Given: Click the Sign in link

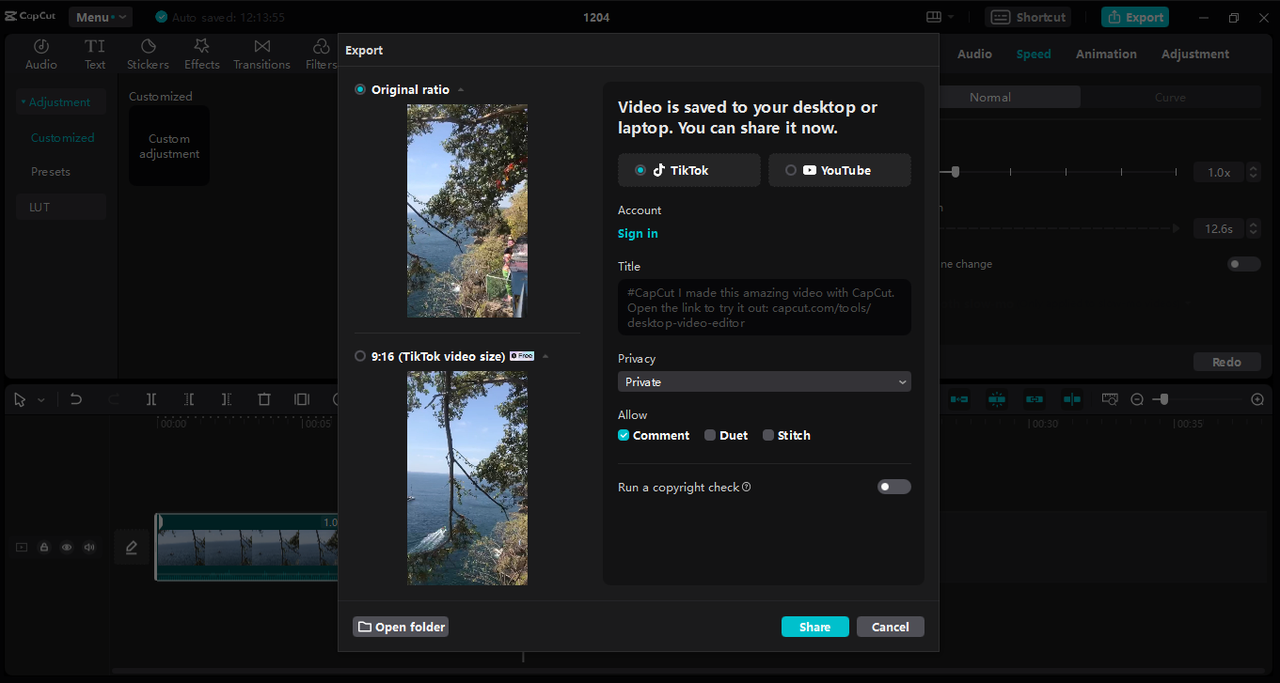Looking at the screenshot, I should tap(638, 234).
